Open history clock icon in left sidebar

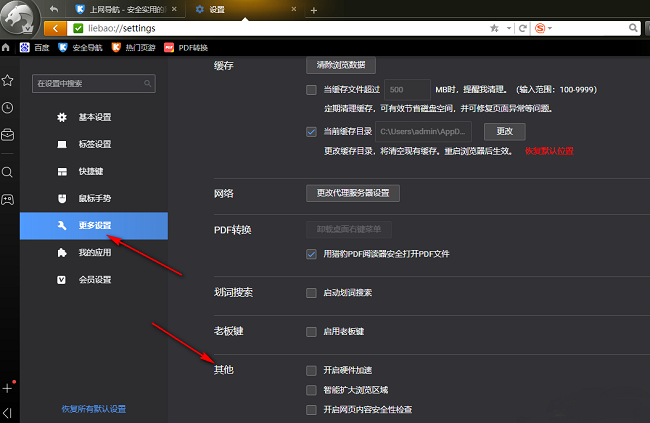pyautogui.click(x=7, y=108)
